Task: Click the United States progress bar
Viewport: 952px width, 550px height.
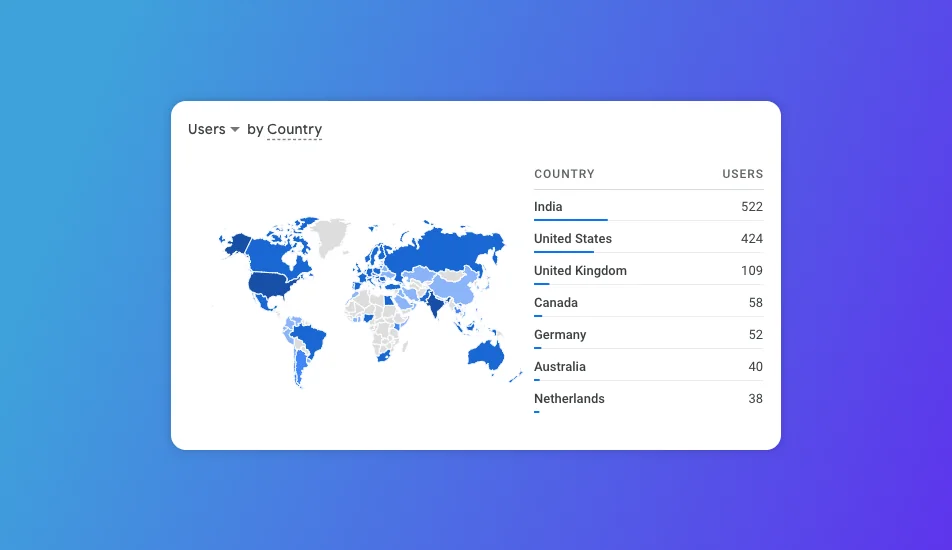Action: click(x=563, y=252)
